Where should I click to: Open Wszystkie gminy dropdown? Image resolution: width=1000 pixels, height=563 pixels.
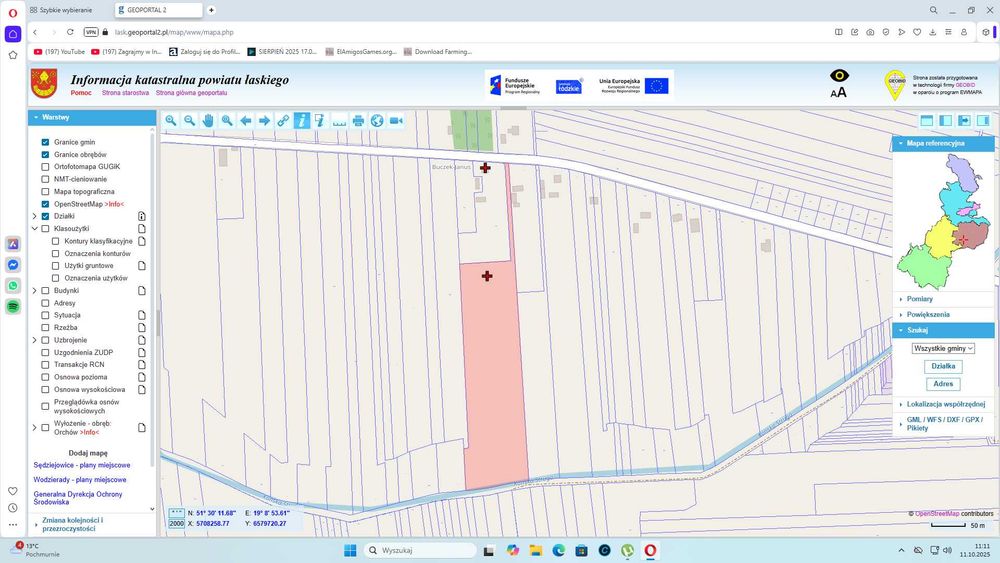click(x=943, y=349)
